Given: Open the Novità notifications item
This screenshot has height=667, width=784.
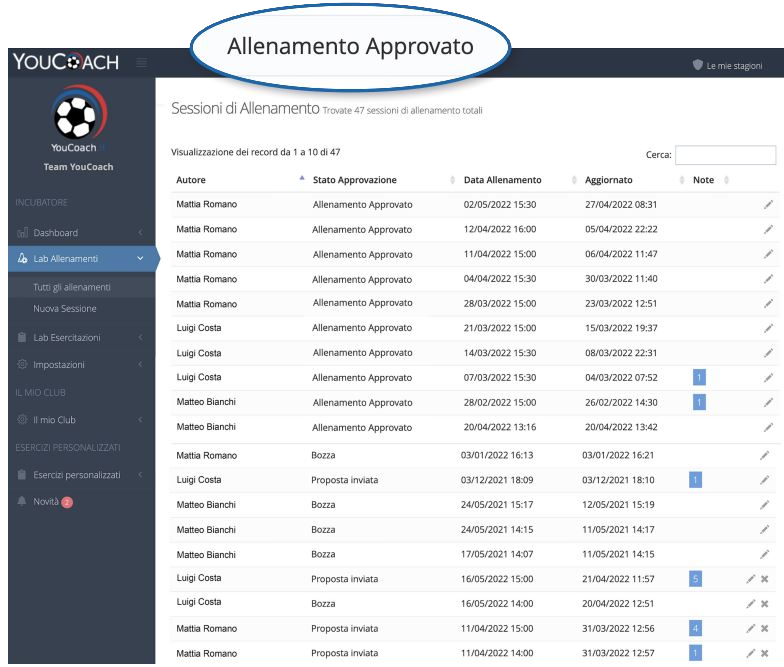Looking at the screenshot, I should [x=48, y=501].
